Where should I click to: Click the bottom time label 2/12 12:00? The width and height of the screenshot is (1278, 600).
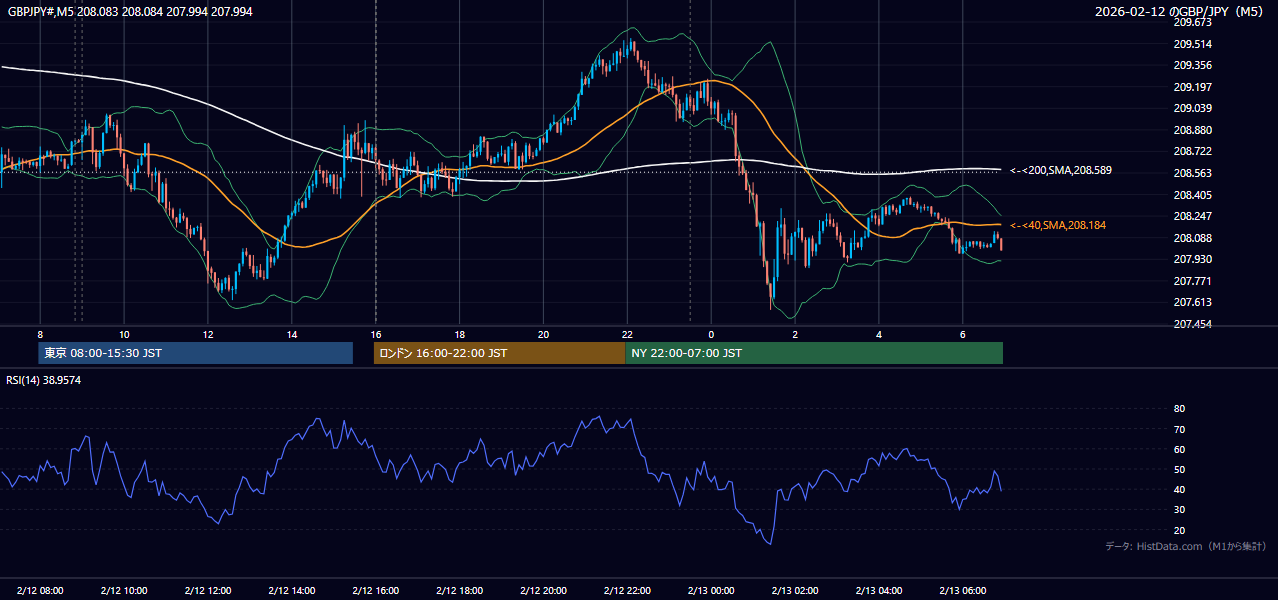point(208,591)
